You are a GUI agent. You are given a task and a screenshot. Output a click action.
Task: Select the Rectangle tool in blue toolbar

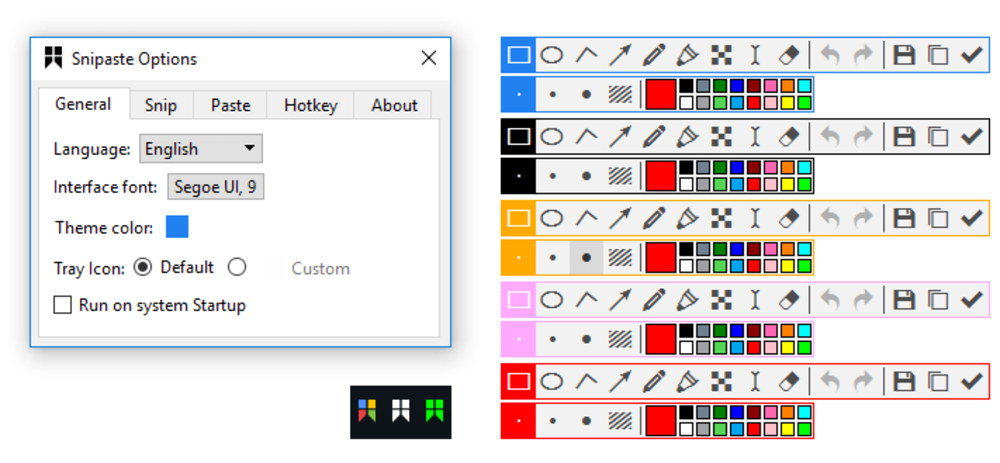[x=519, y=55]
